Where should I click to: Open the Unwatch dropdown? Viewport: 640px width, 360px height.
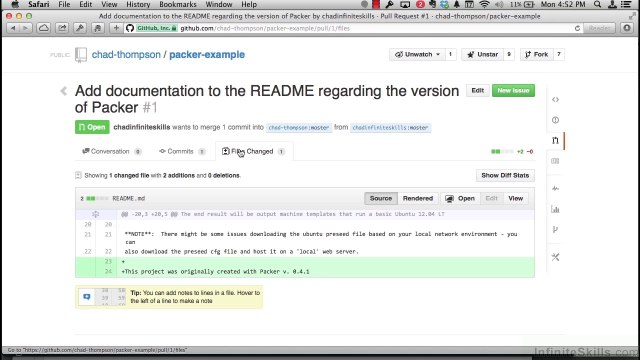(417, 54)
